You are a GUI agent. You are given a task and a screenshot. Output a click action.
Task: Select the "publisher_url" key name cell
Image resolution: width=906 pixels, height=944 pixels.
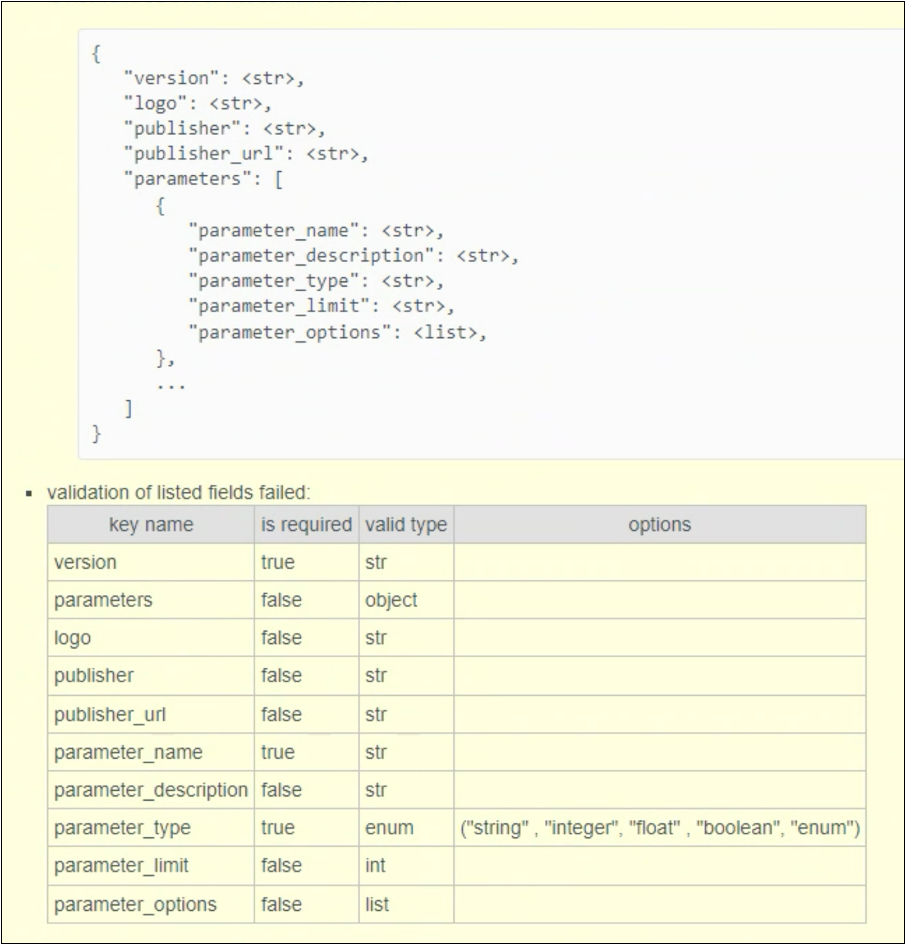(x=151, y=714)
